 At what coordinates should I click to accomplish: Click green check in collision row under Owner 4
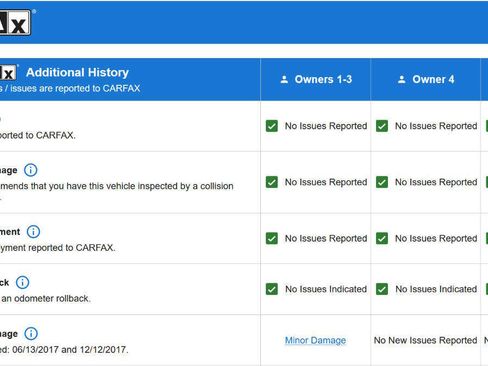[382, 182]
